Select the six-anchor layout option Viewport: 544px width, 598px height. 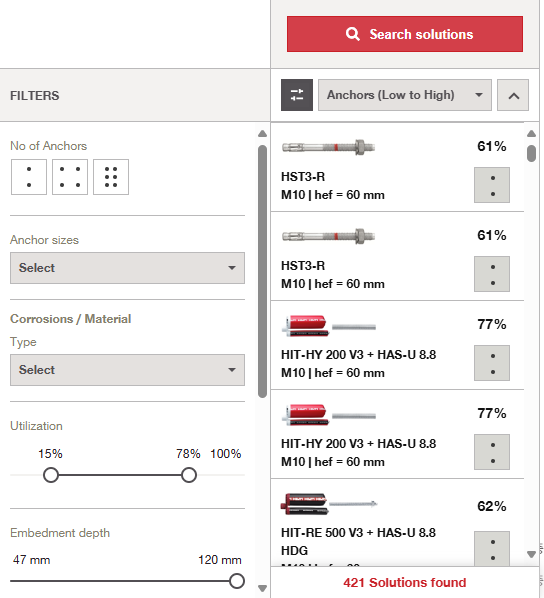pos(111,177)
